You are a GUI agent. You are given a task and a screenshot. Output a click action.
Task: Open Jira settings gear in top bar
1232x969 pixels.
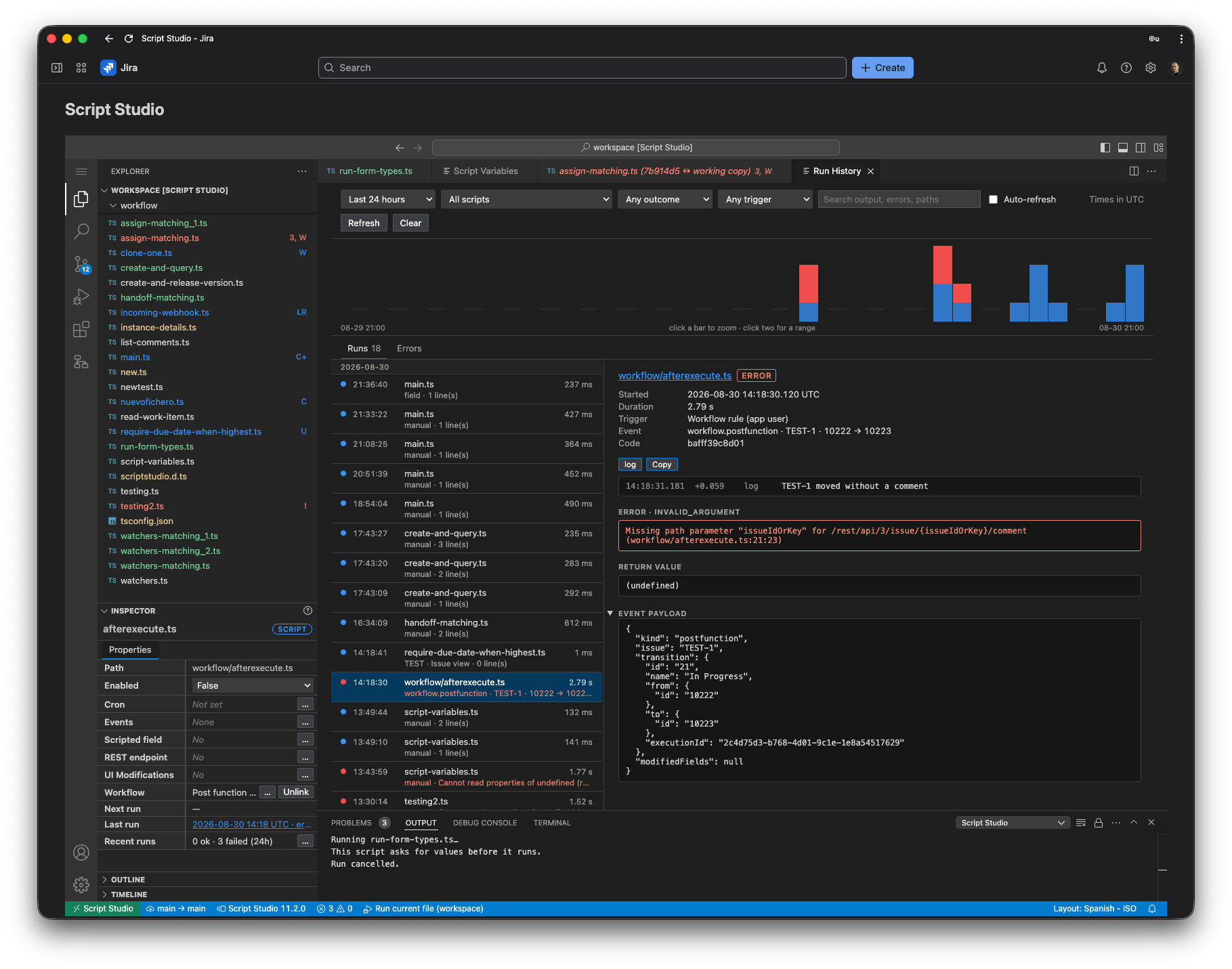[1151, 68]
